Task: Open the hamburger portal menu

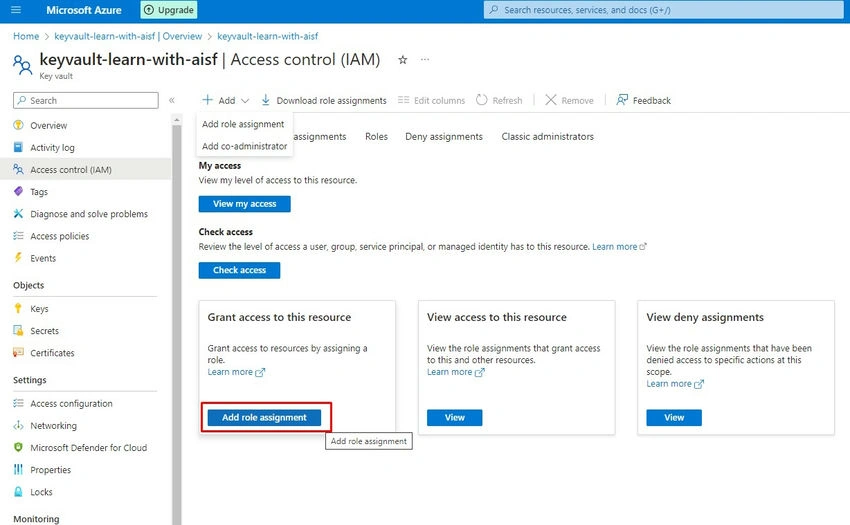Action: 16,10
